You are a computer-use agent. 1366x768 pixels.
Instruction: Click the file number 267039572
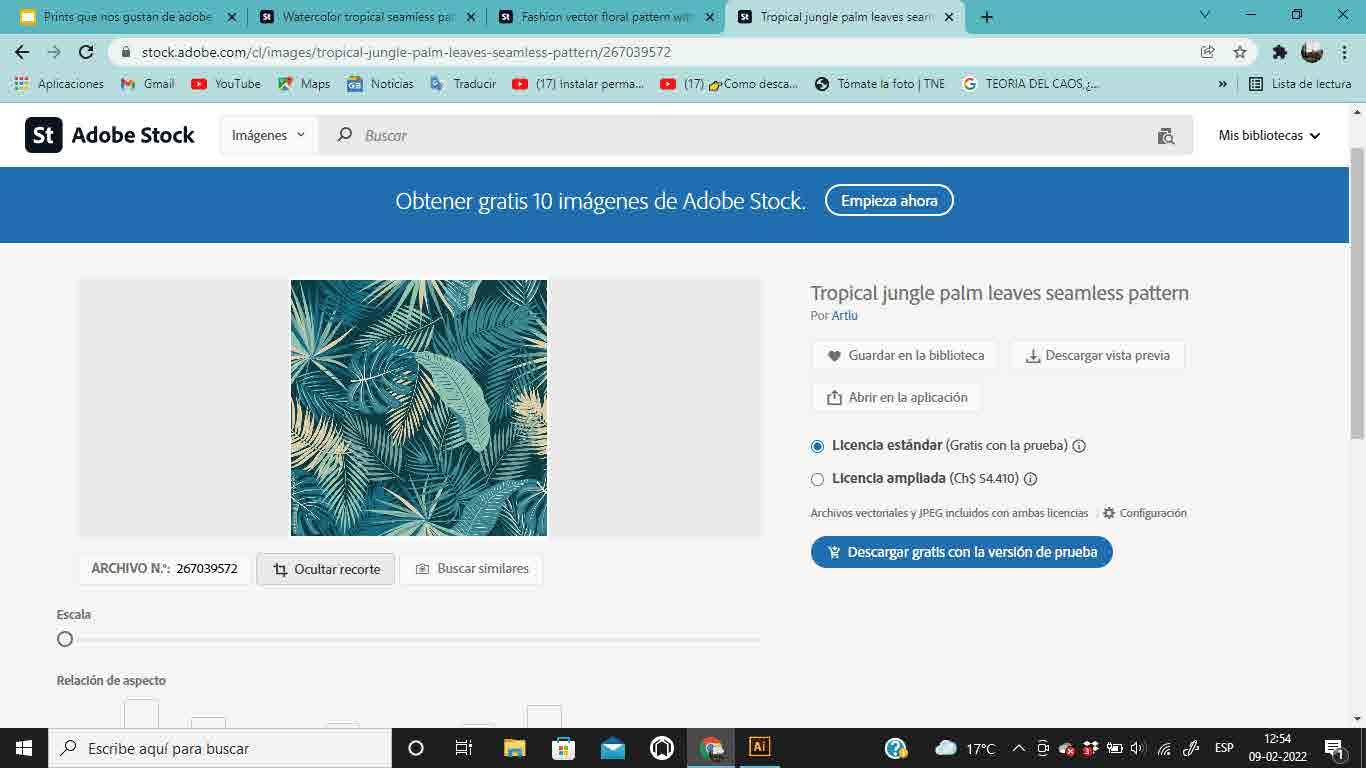207,569
